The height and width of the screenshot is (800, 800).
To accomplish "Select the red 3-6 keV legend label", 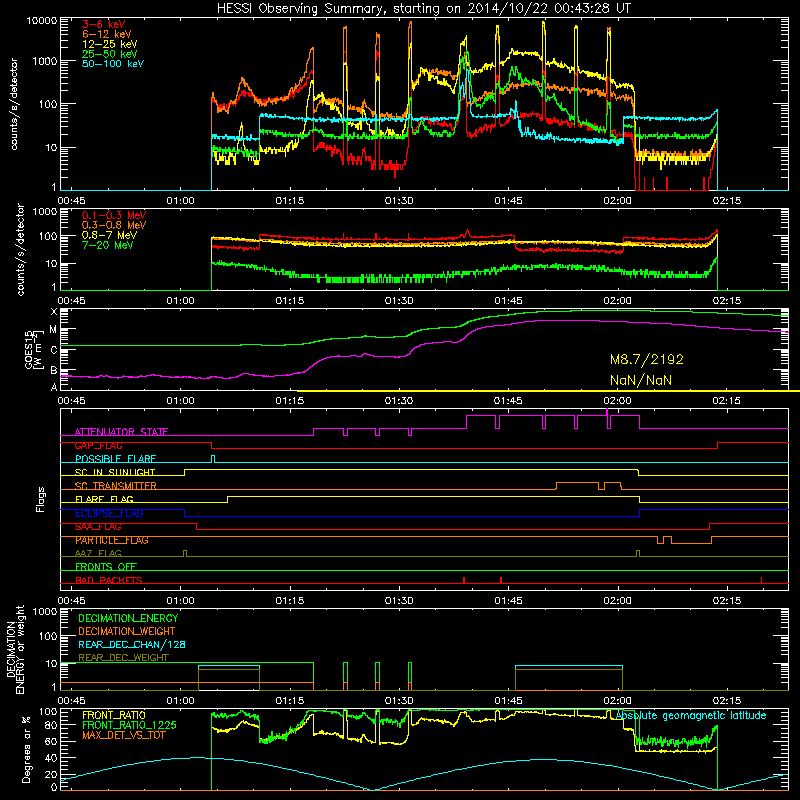I will 104,24.
